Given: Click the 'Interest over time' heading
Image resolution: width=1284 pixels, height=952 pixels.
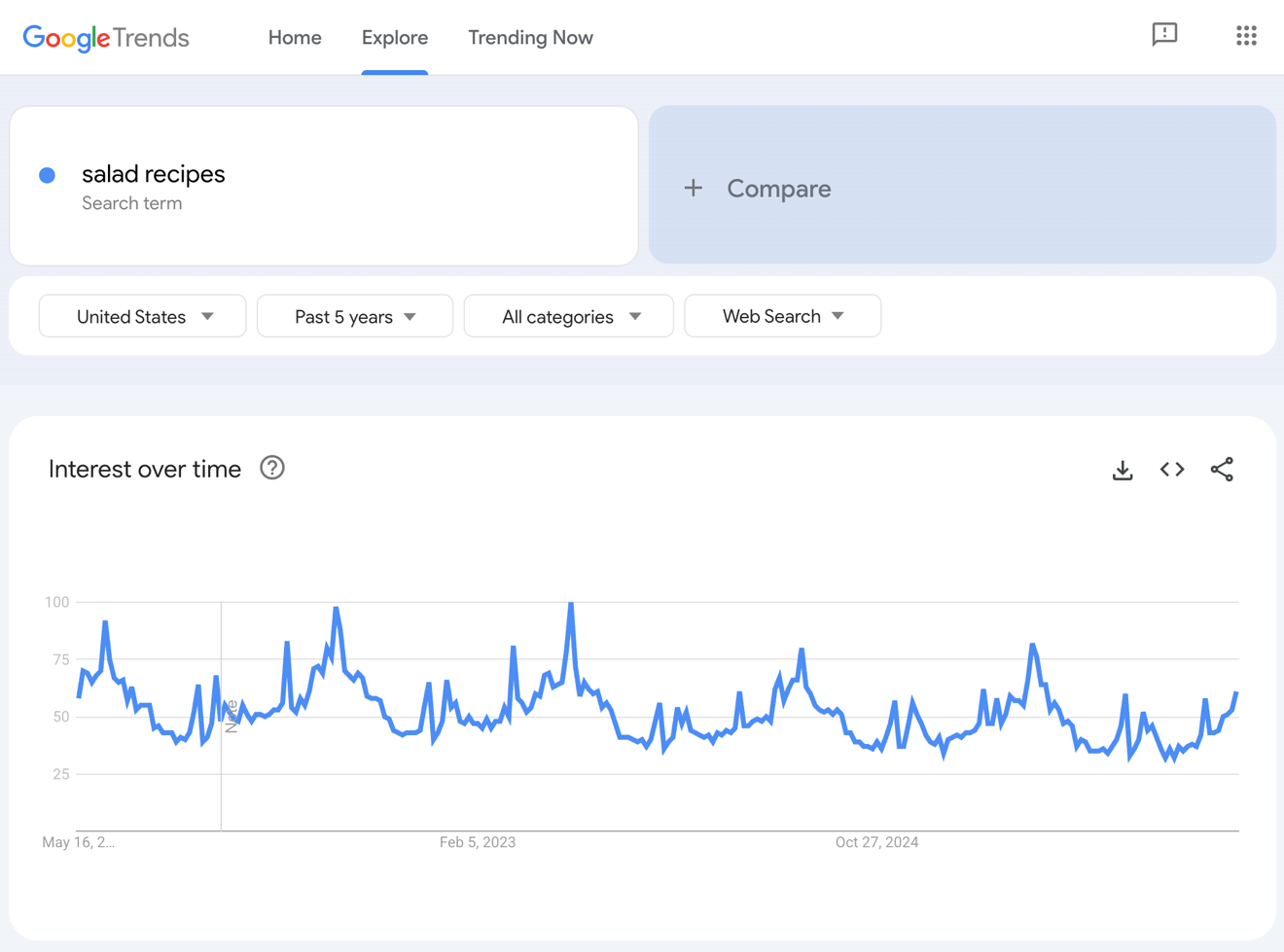Looking at the screenshot, I should tap(145, 469).
